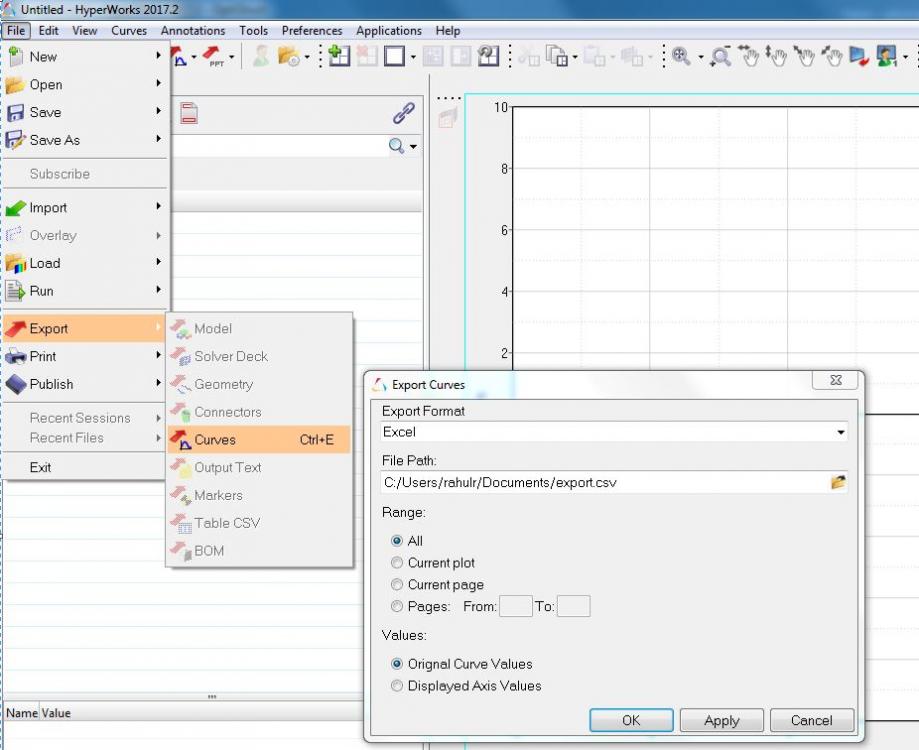Click OK in Export Curves dialog
The height and width of the screenshot is (750, 919).
[631, 720]
